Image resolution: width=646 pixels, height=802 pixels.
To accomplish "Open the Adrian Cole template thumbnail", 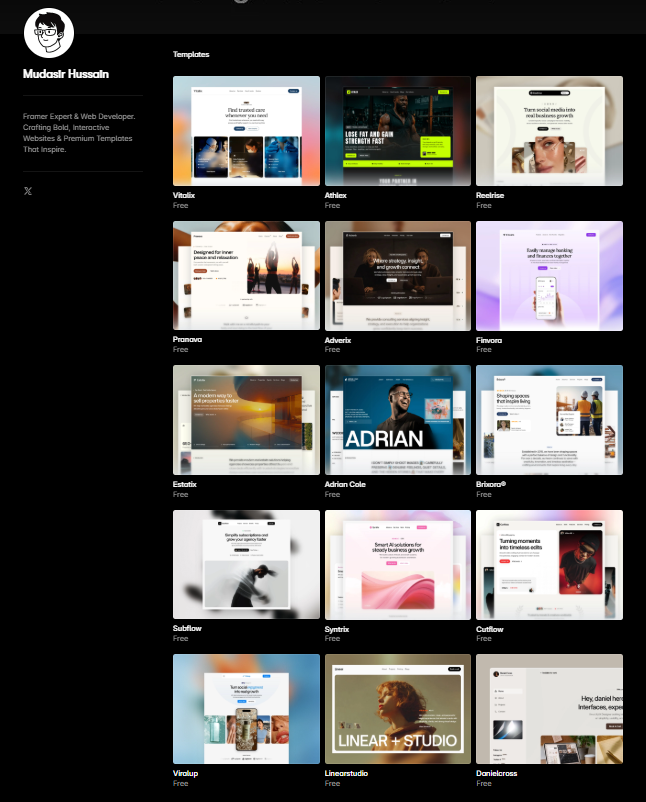I will coord(397,420).
